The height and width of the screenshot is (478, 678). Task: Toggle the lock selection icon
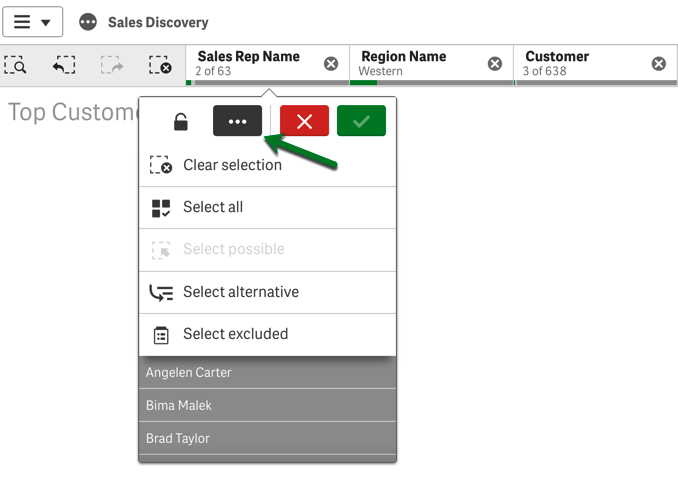181,122
